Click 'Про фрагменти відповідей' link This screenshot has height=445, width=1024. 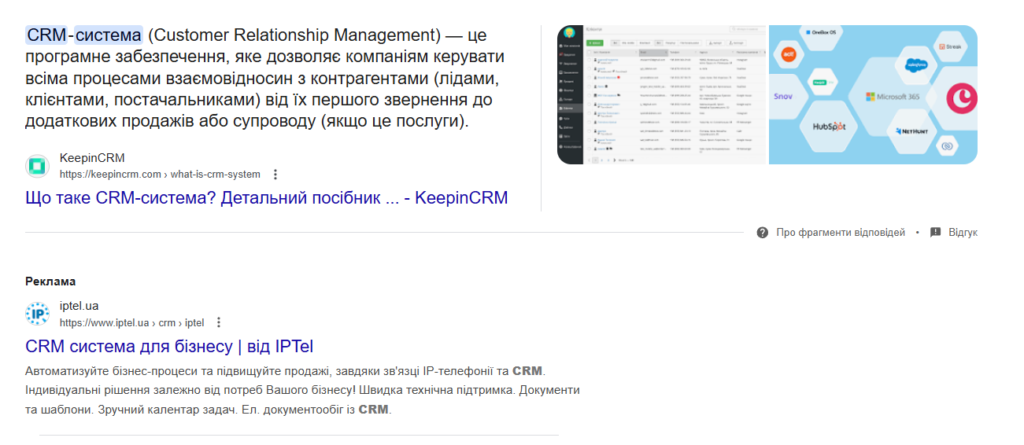(840, 233)
